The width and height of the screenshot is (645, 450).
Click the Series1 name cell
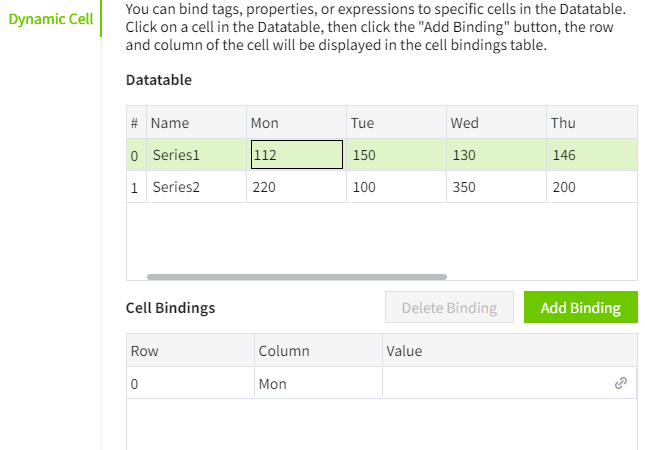tap(195, 155)
